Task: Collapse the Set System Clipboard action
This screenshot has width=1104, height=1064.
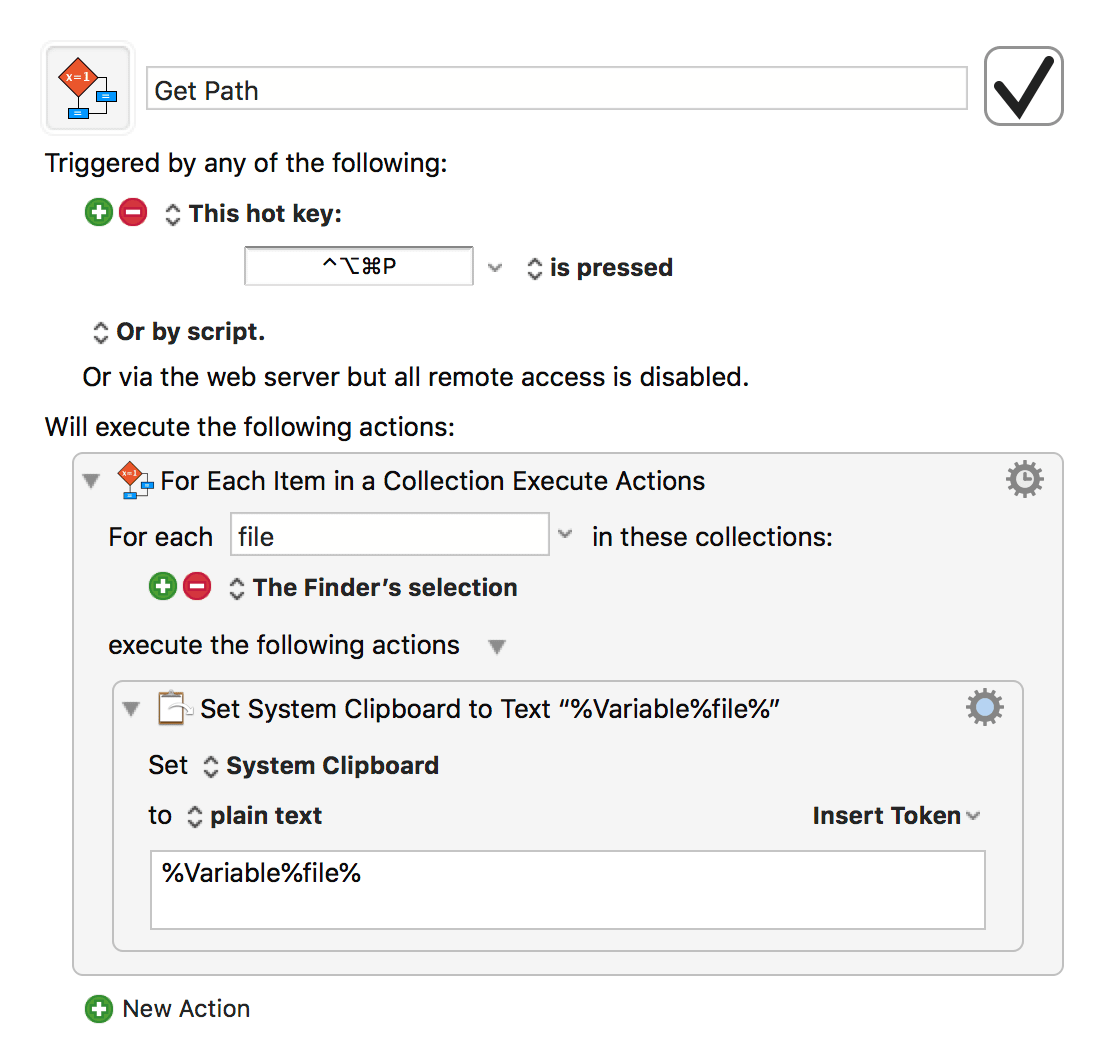Action: click(131, 708)
